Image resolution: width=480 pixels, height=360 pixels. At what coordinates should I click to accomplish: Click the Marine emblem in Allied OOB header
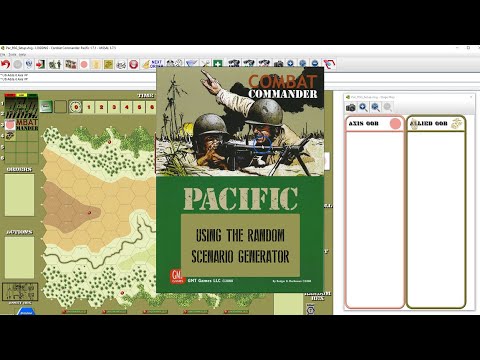457,123
